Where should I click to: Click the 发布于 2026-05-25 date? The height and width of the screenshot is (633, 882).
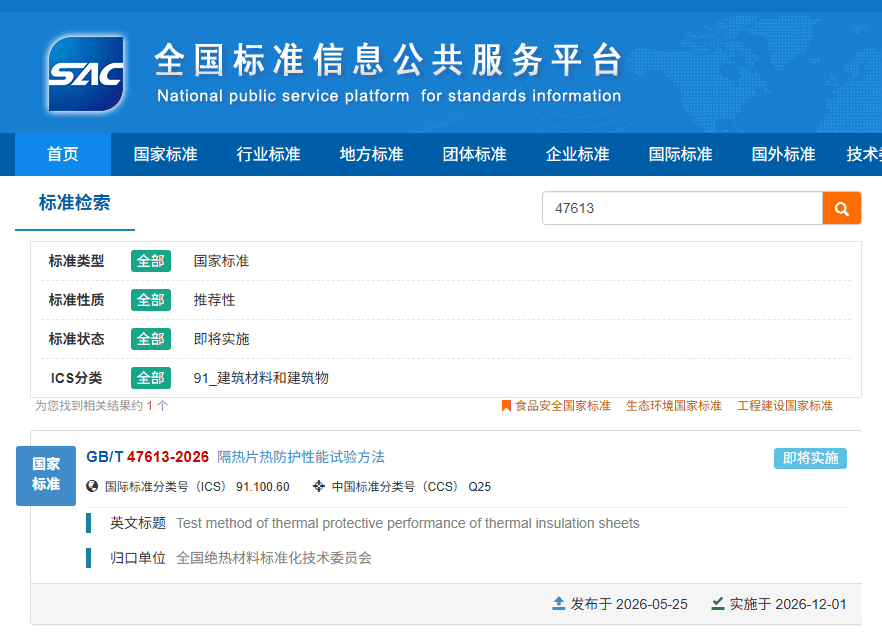click(x=629, y=604)
